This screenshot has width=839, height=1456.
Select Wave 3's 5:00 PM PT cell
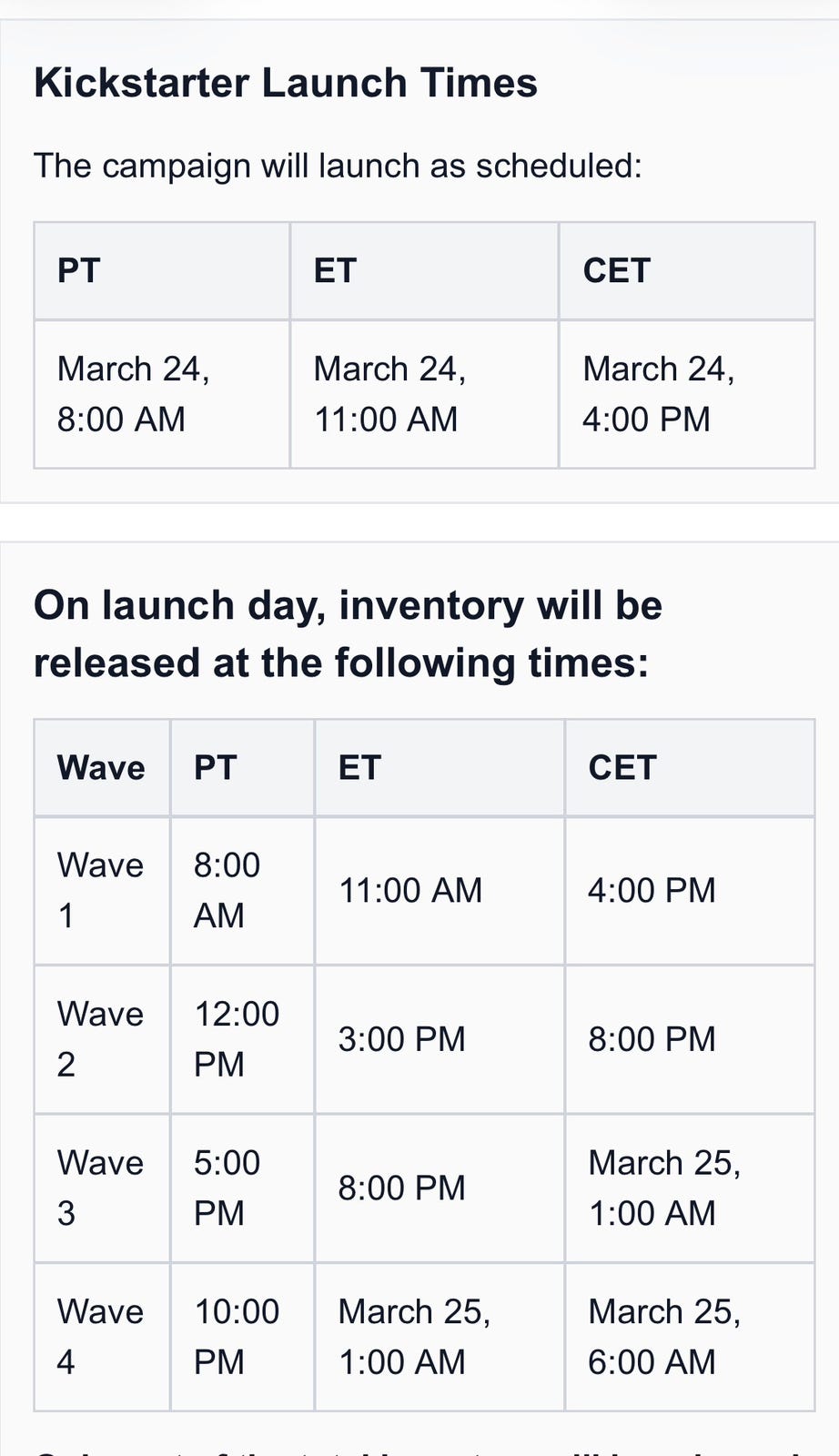pos(227,1188)
